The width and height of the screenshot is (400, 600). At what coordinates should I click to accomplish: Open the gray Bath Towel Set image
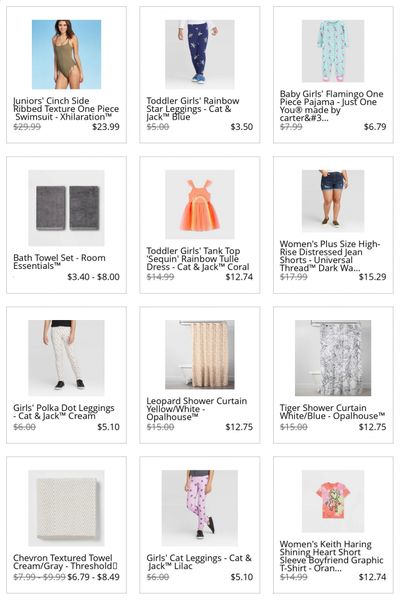click(x=66, y=208)
